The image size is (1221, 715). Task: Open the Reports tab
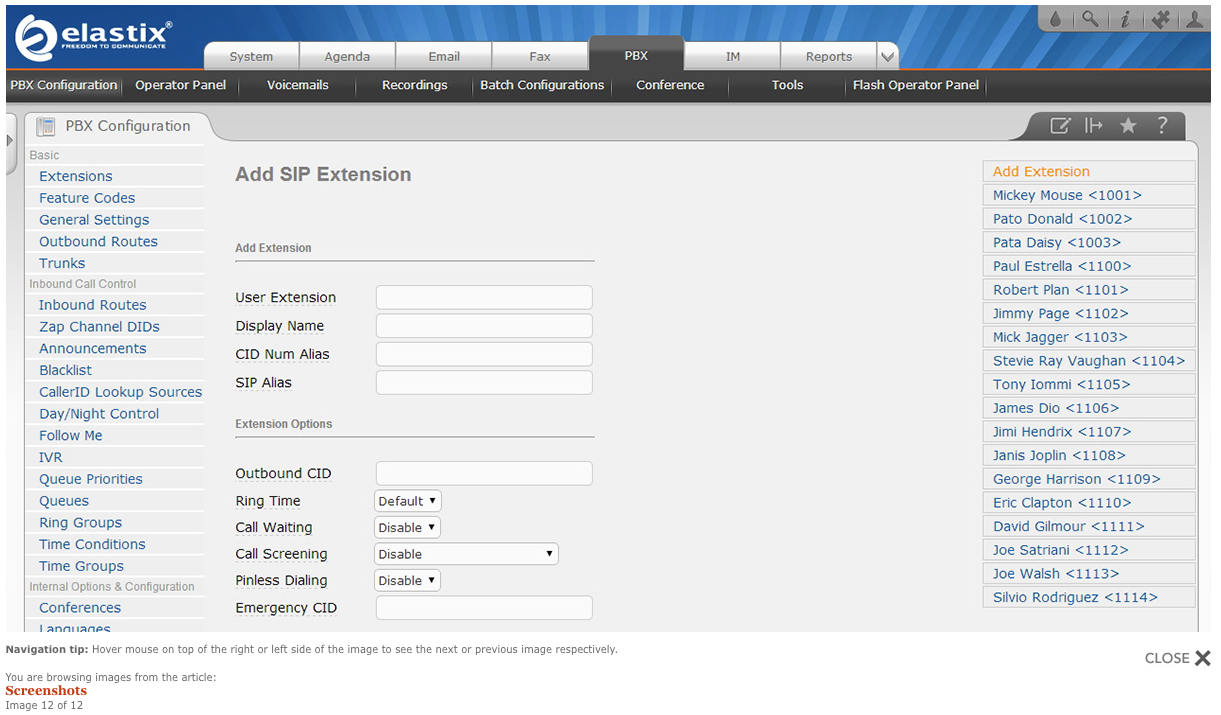point(829,57)
